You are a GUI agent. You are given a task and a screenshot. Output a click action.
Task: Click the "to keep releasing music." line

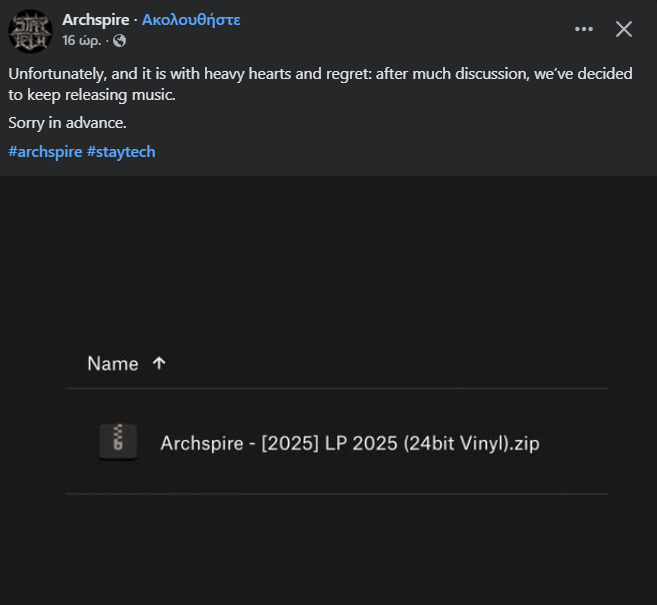click(x=92, y=96)
